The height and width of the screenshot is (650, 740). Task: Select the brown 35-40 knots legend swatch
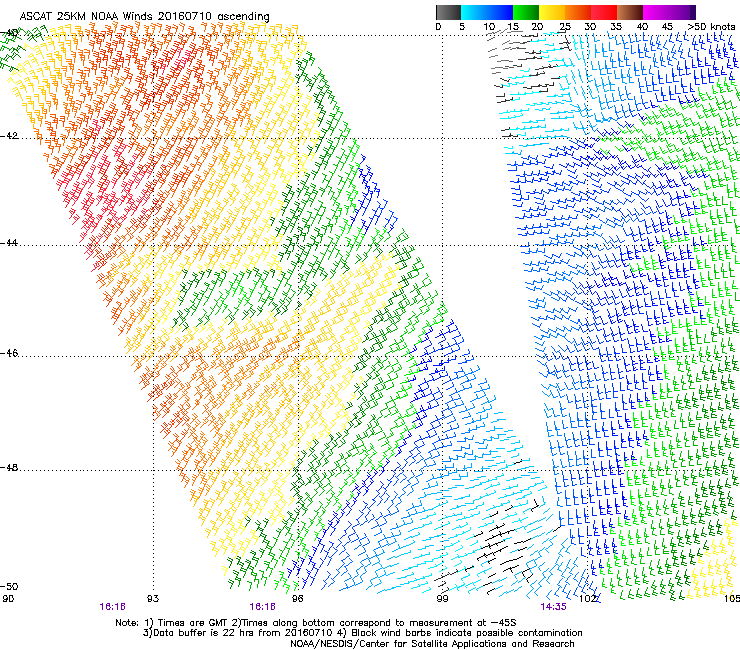tap(630, 12)
